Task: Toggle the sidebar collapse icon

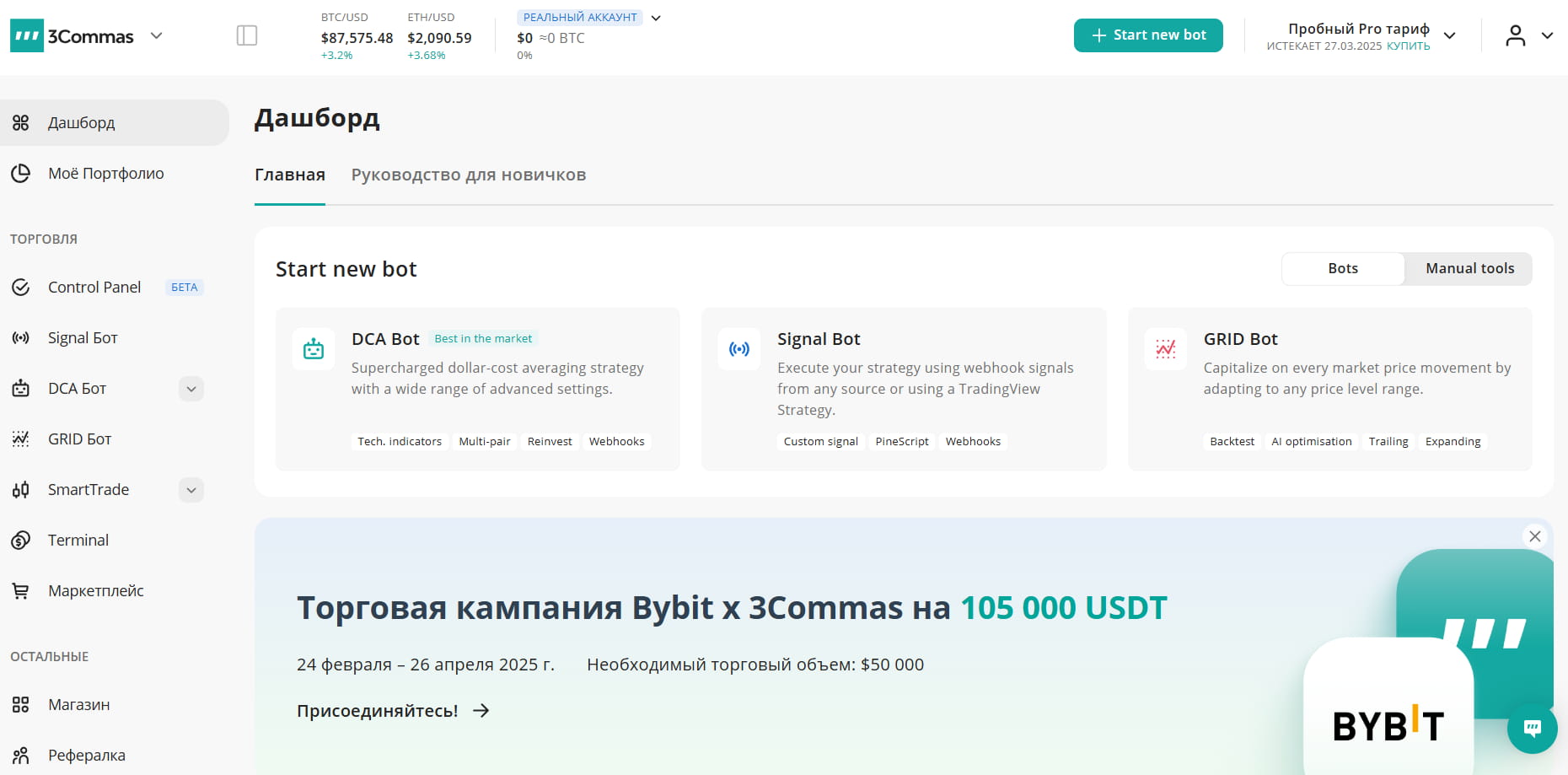Action: pyautogui.click(x=247, y=35)
